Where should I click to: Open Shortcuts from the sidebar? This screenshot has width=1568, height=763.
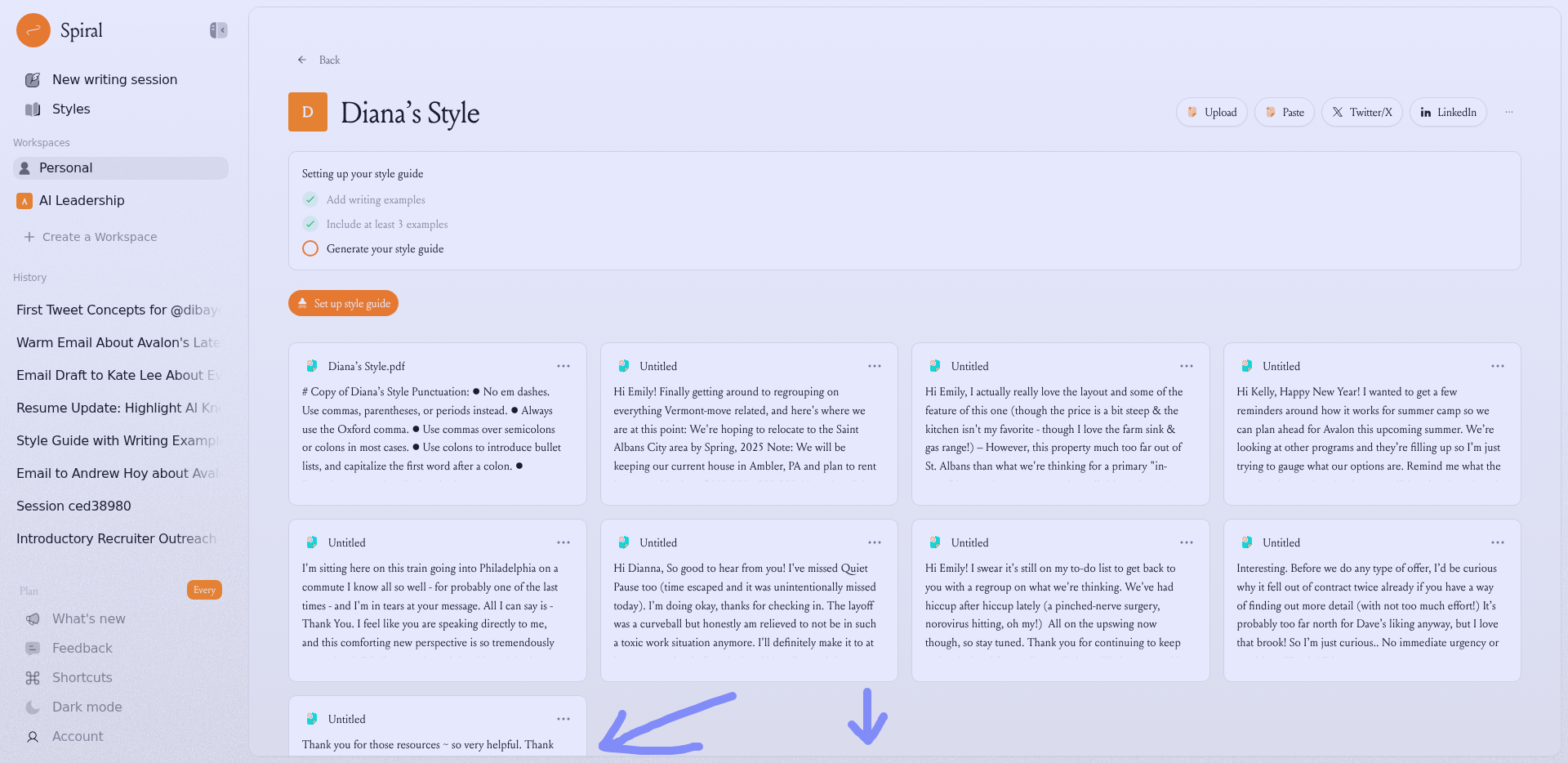pos(82,677)
